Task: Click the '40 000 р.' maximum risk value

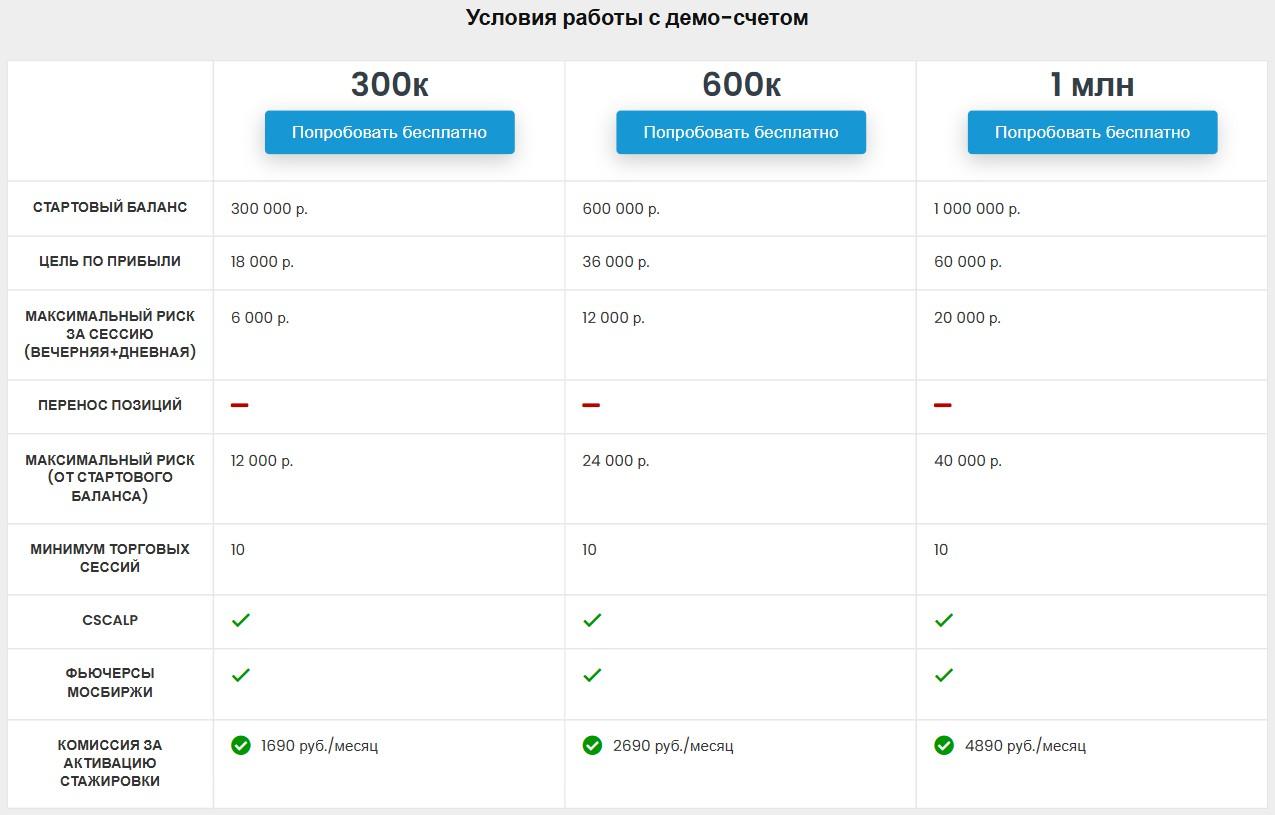Action: pos(968,461)
